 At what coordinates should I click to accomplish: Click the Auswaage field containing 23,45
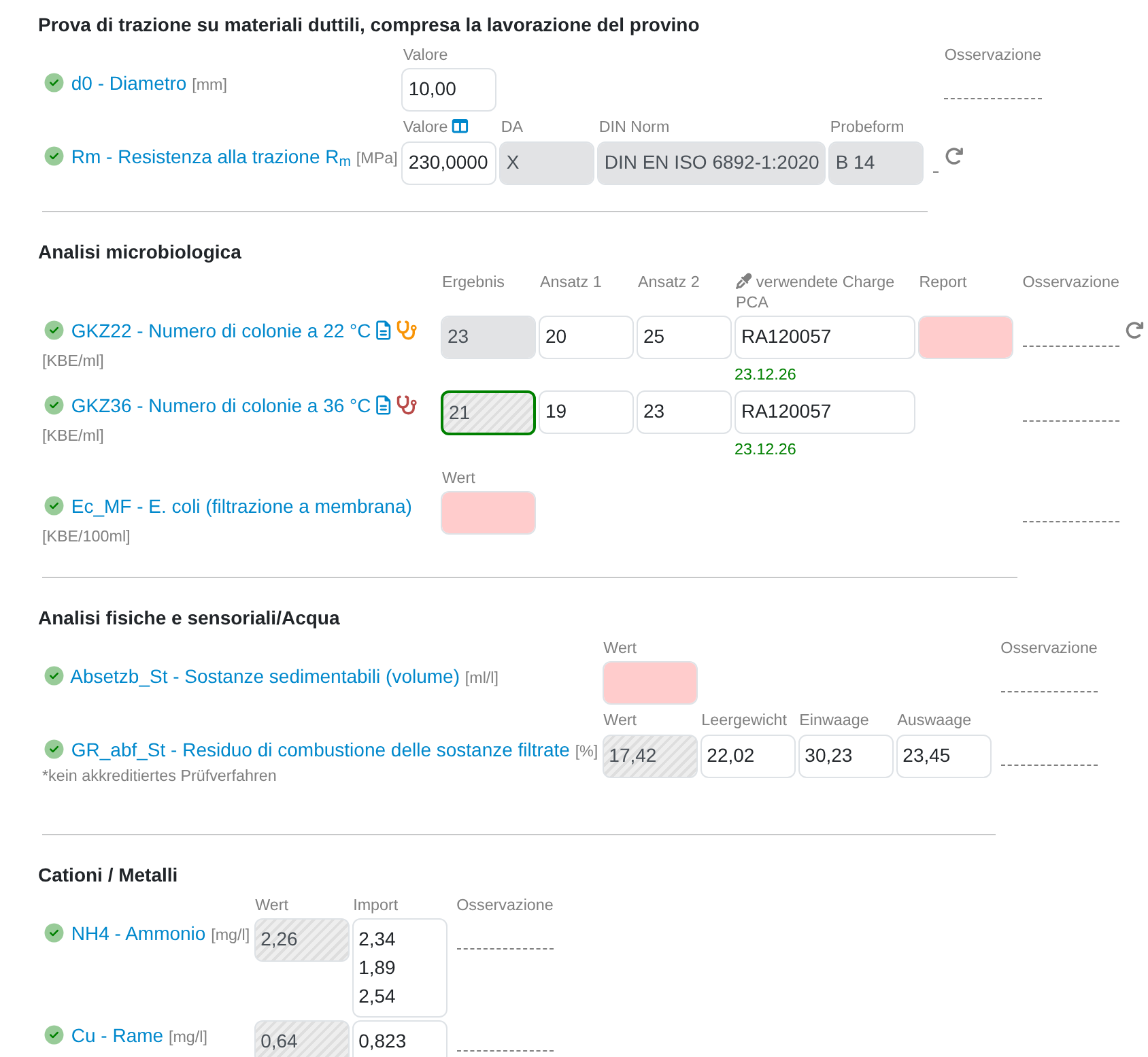pyautogui.click(x=944, y=756)
